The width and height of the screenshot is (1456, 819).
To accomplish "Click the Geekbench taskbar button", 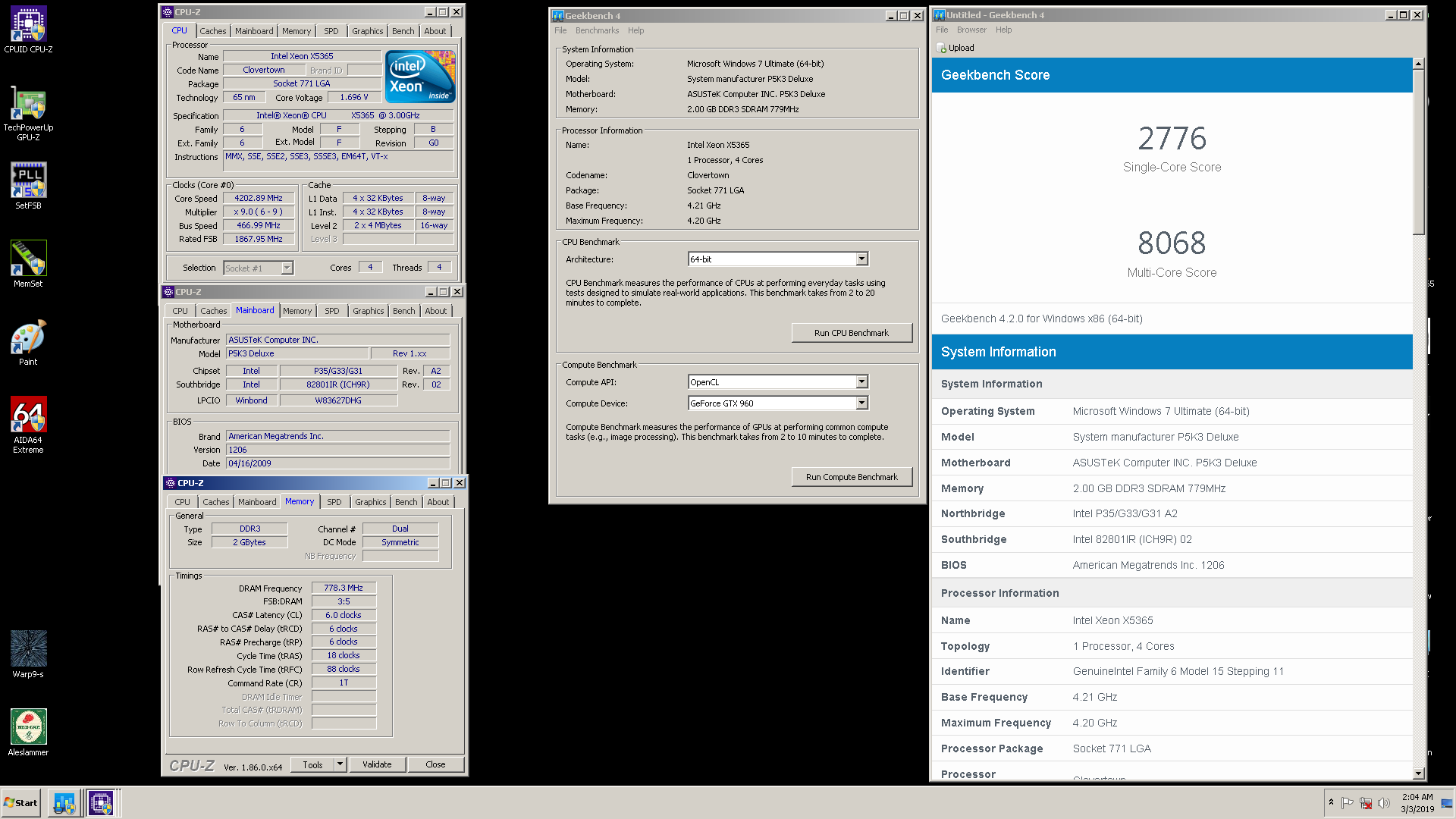I will coord(64,802).
